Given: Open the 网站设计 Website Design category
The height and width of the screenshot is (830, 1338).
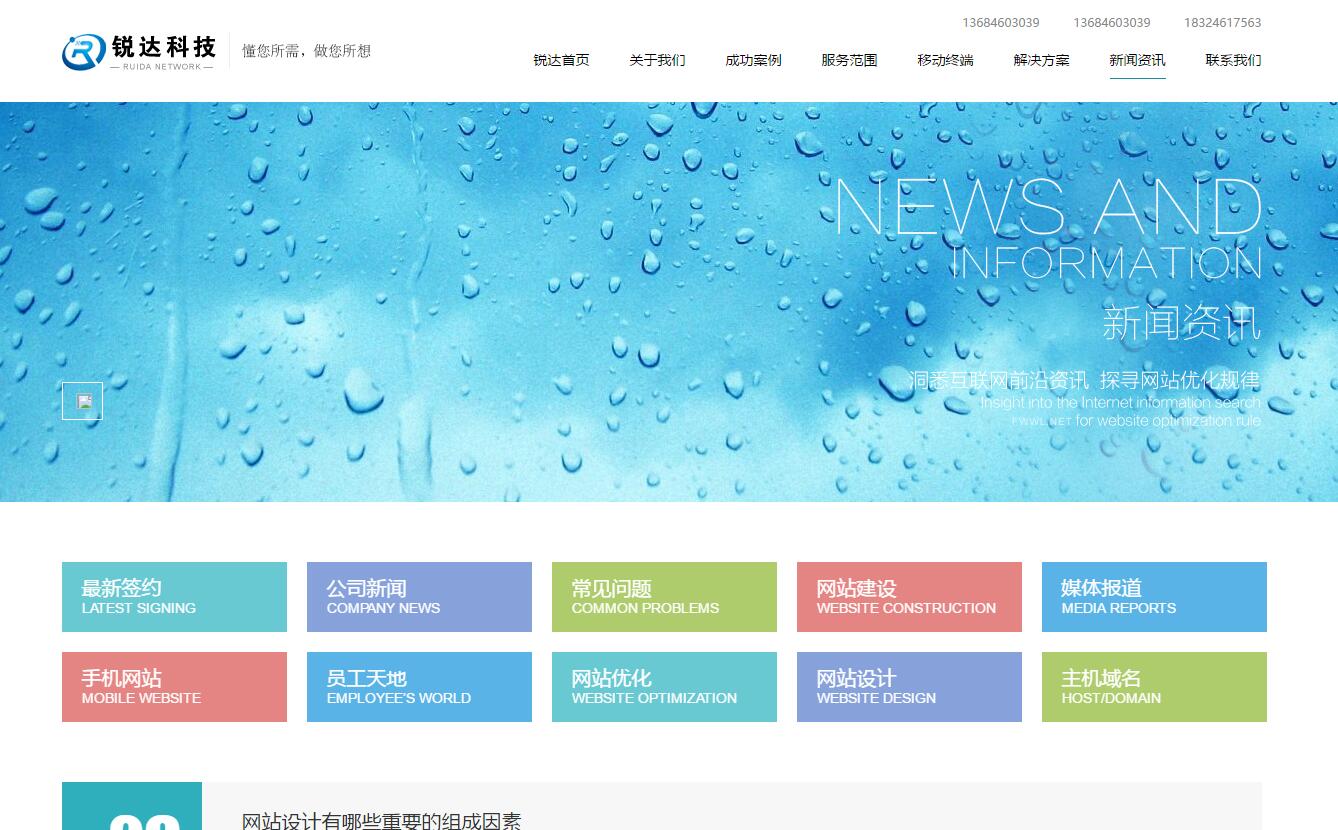Looking at the screenshot, I should click(909, 687).
